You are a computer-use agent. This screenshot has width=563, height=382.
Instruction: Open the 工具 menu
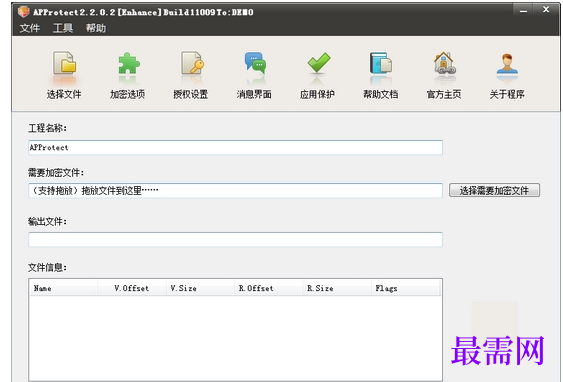[63, 28]
